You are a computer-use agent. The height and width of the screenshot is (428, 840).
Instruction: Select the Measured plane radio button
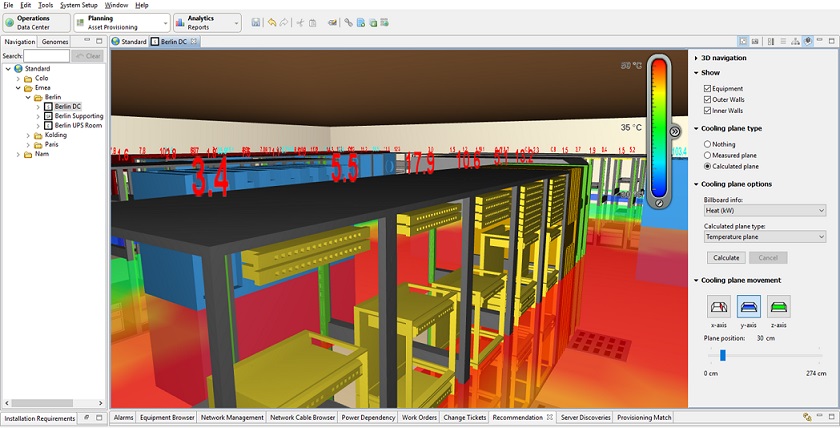click(707, 155)
